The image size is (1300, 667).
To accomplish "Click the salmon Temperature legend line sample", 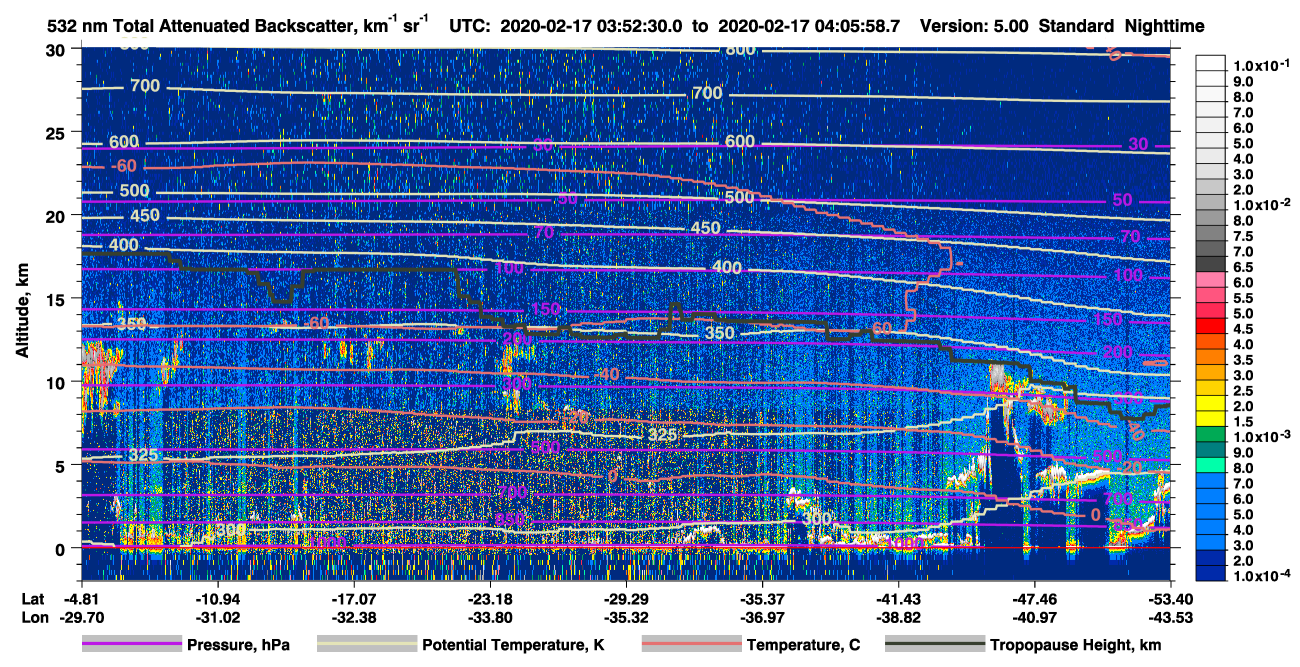I will point(691,645).
